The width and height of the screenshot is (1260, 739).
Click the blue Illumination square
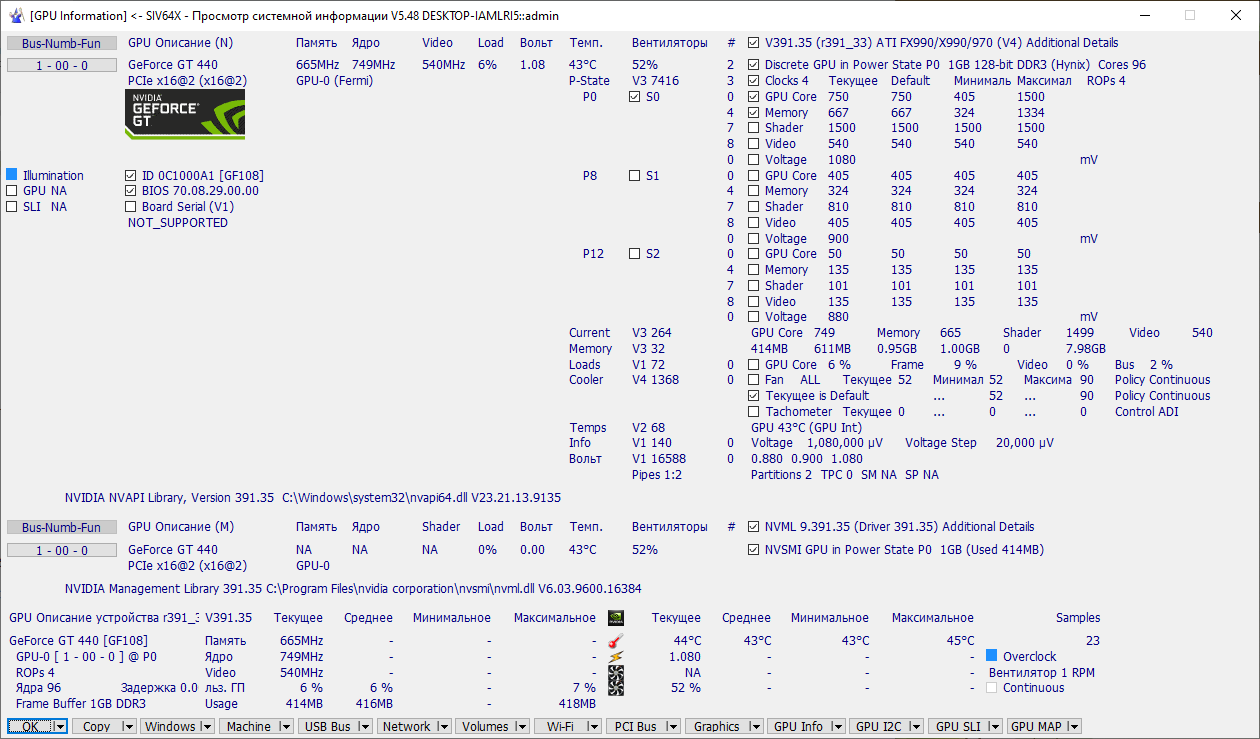[12, 175]
